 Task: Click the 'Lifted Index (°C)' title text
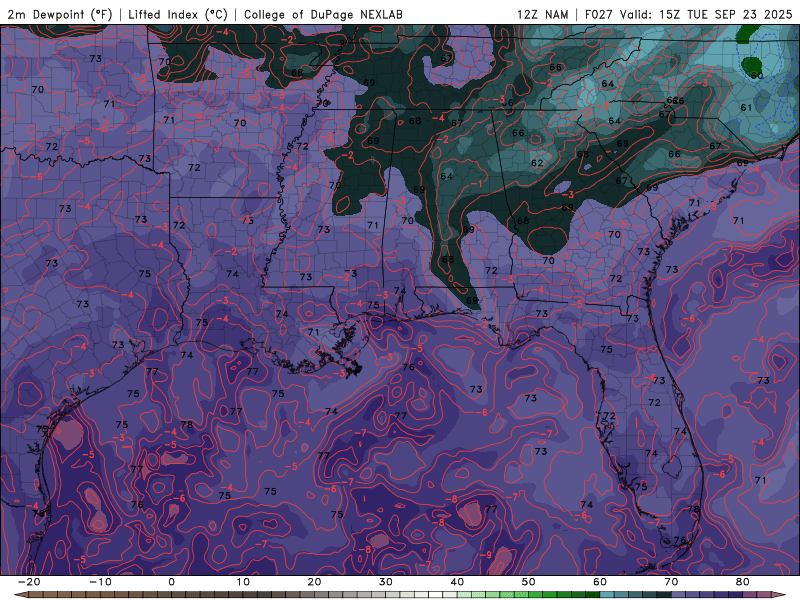178,15
